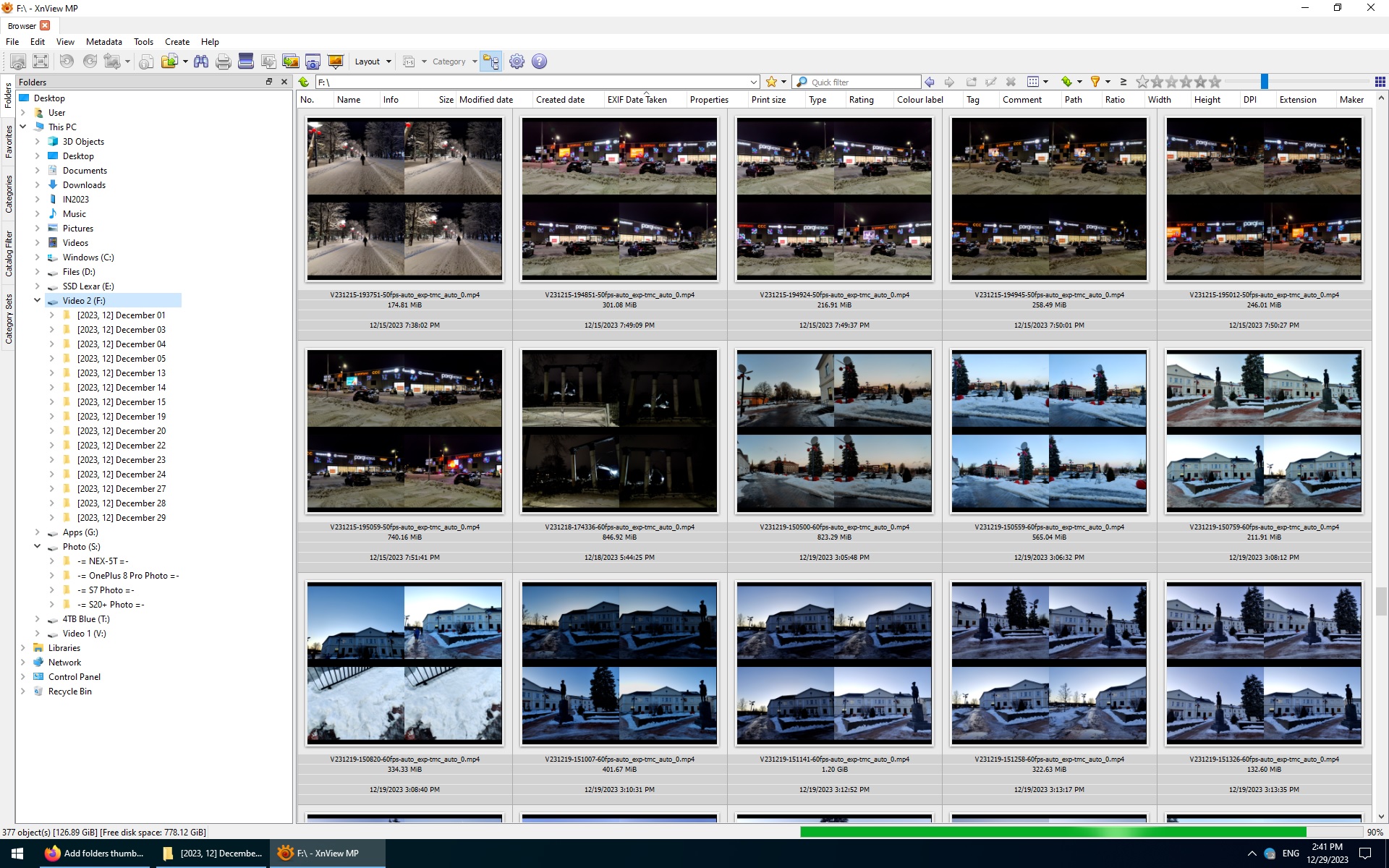Click the thumbnail size slider handle
Screen dimensions: 1389x868
pyautogui.click(x=1264, y=82)
